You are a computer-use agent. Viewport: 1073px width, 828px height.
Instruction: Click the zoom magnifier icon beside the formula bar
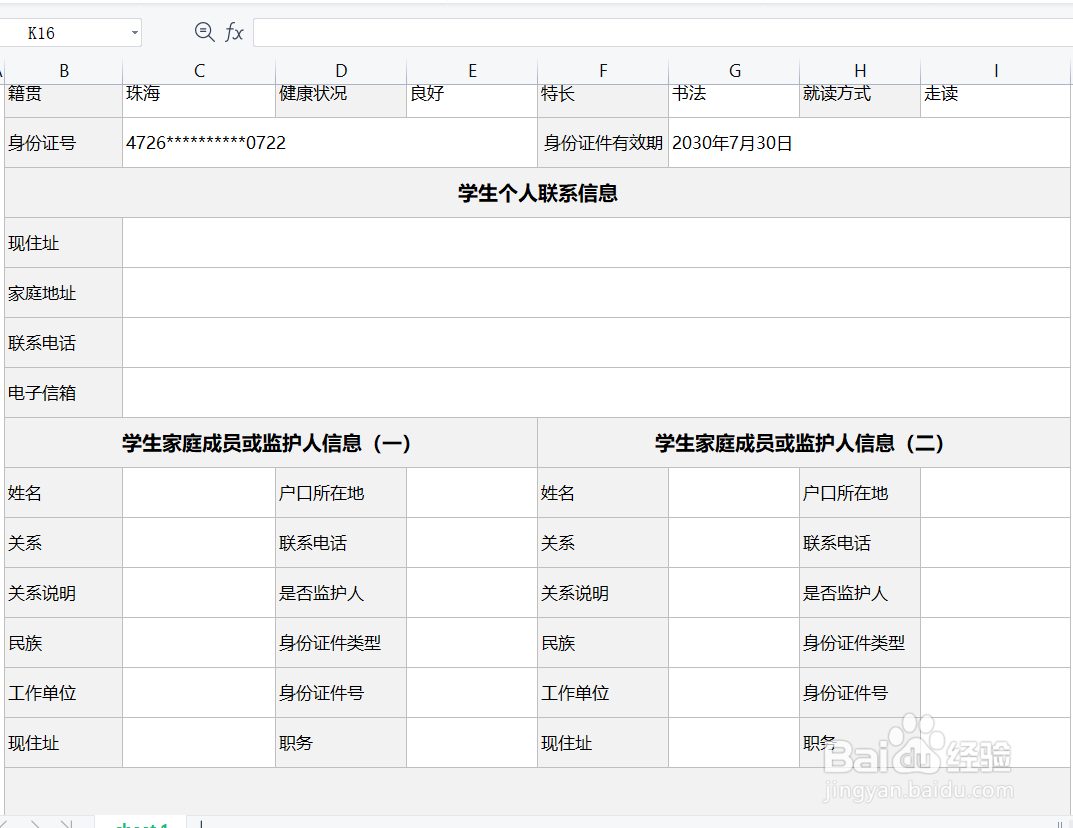[x=203, y=32]
